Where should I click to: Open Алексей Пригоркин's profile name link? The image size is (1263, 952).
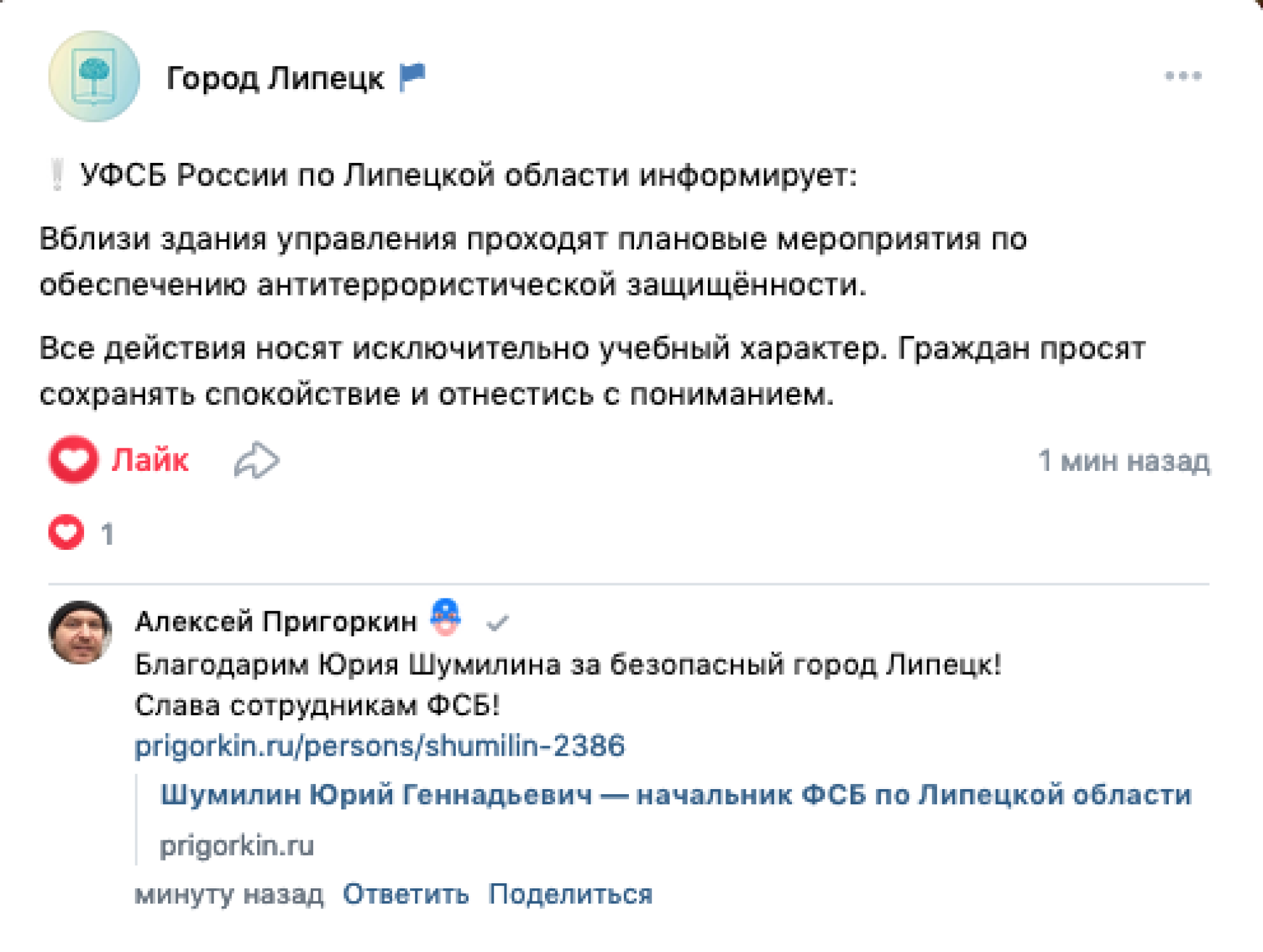276,622
